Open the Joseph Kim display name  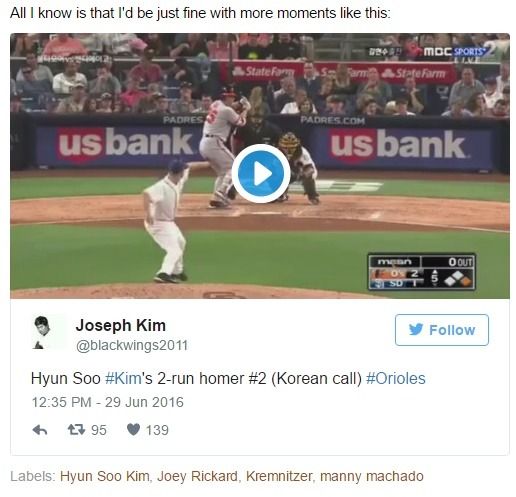click(121, 325)
